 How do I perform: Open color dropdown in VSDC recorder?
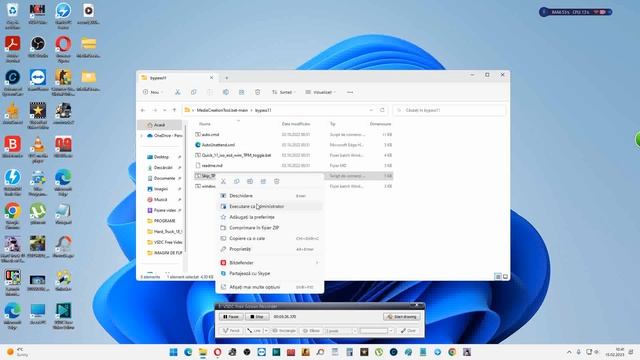click(391, 331)
